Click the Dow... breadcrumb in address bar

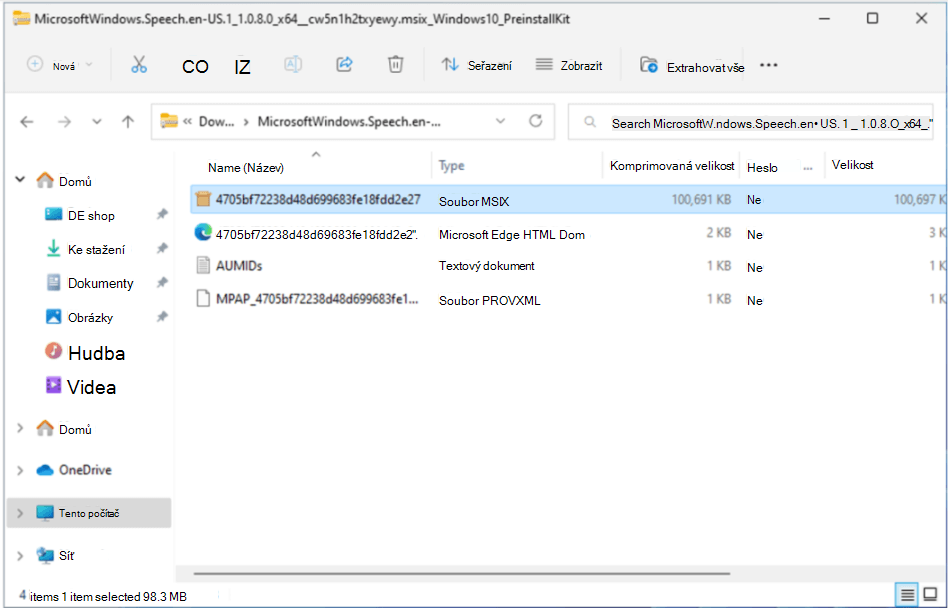(x=216, y=121)
